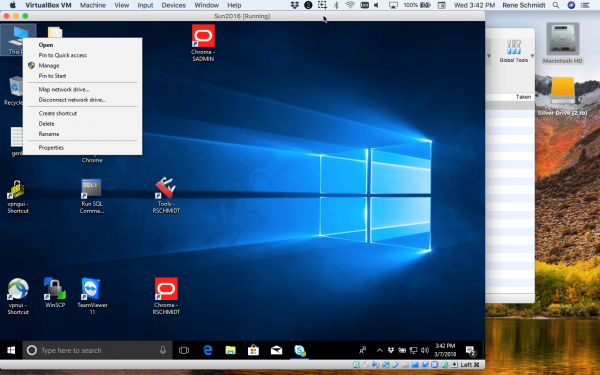Click the Left ⌘ host key indicator
600x375 pixels.
(x=470, y=365)
